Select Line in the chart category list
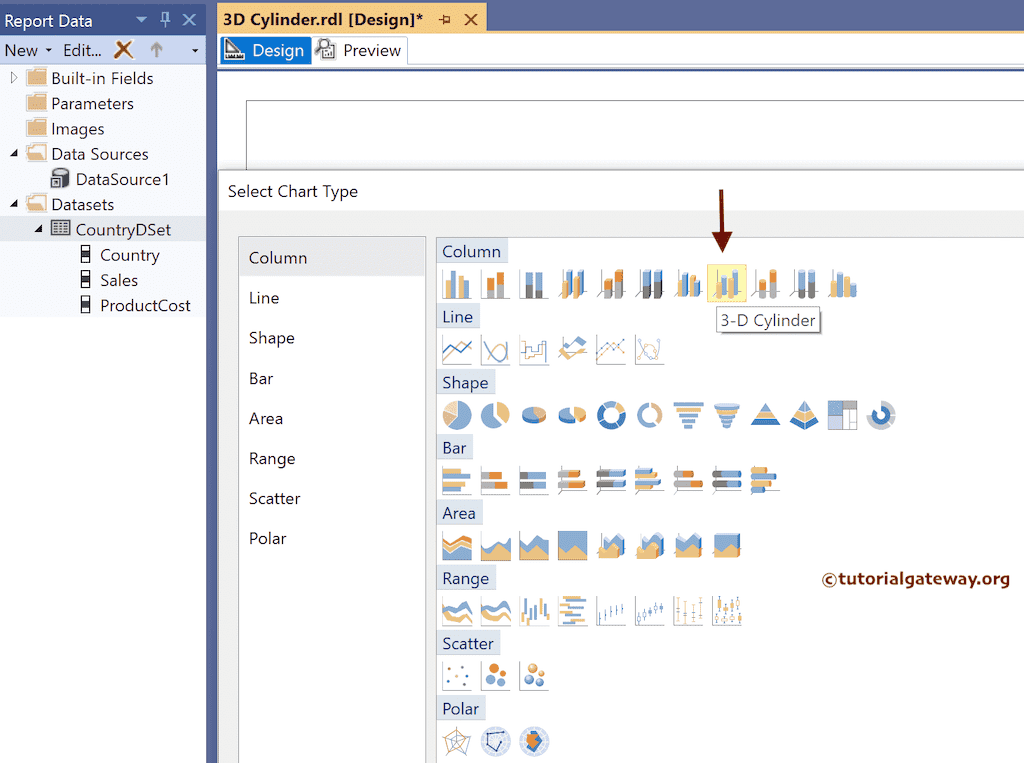 click(332, 298)
